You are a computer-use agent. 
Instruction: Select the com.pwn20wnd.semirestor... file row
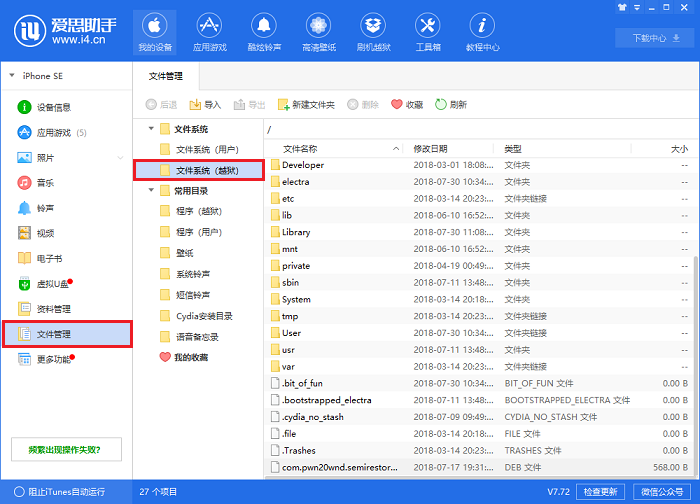(479, 467)
